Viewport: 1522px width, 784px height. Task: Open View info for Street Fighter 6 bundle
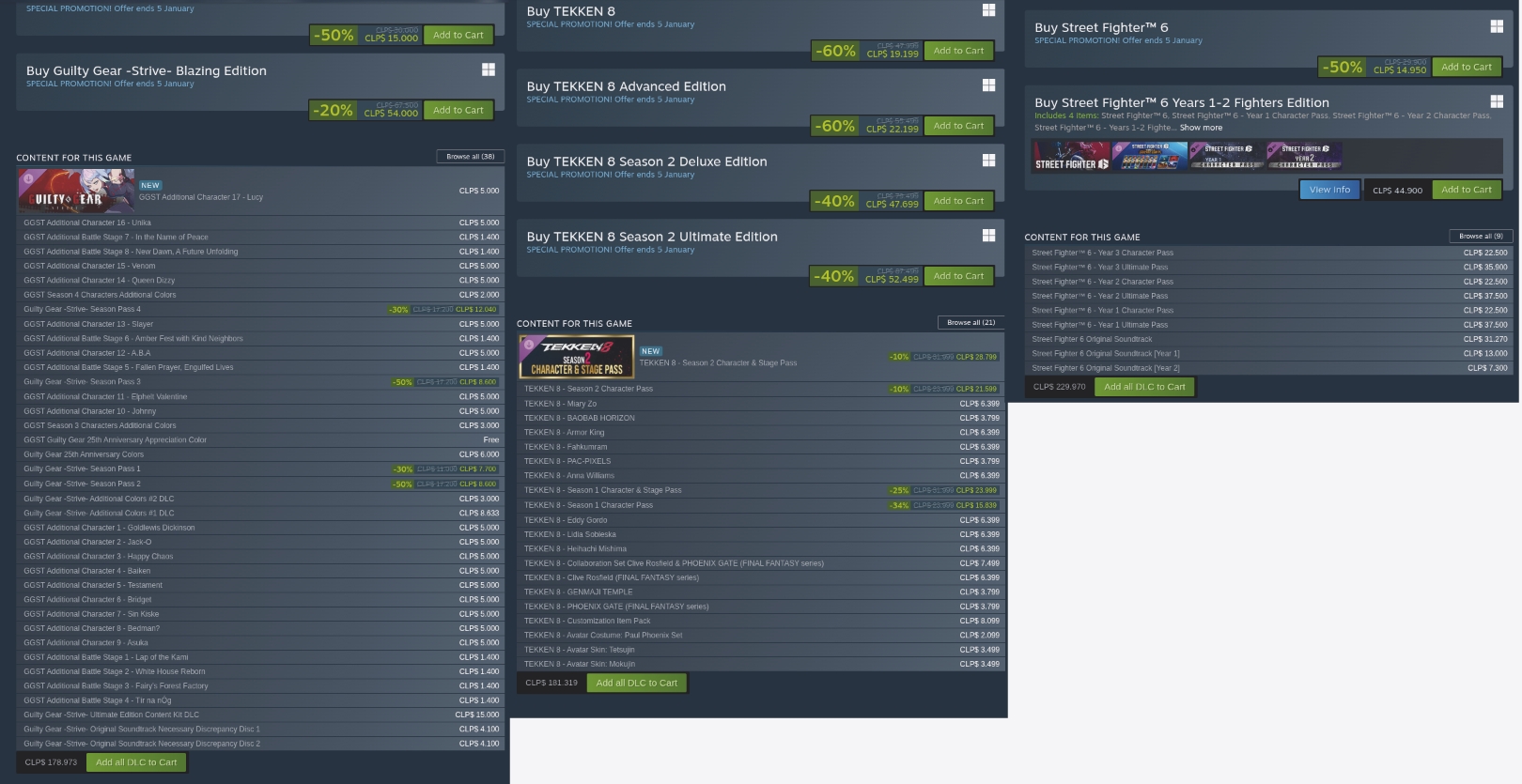1329,190
